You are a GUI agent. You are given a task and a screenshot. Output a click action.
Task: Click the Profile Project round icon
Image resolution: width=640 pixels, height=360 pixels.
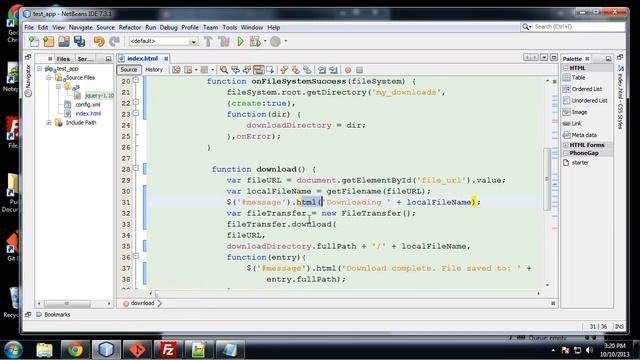(276, 41)
